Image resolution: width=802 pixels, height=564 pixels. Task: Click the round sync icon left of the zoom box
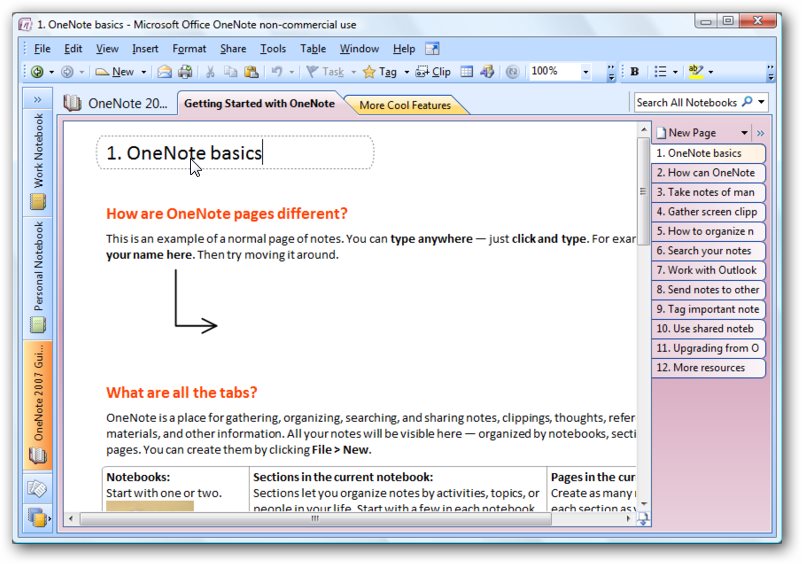point(512,72)
